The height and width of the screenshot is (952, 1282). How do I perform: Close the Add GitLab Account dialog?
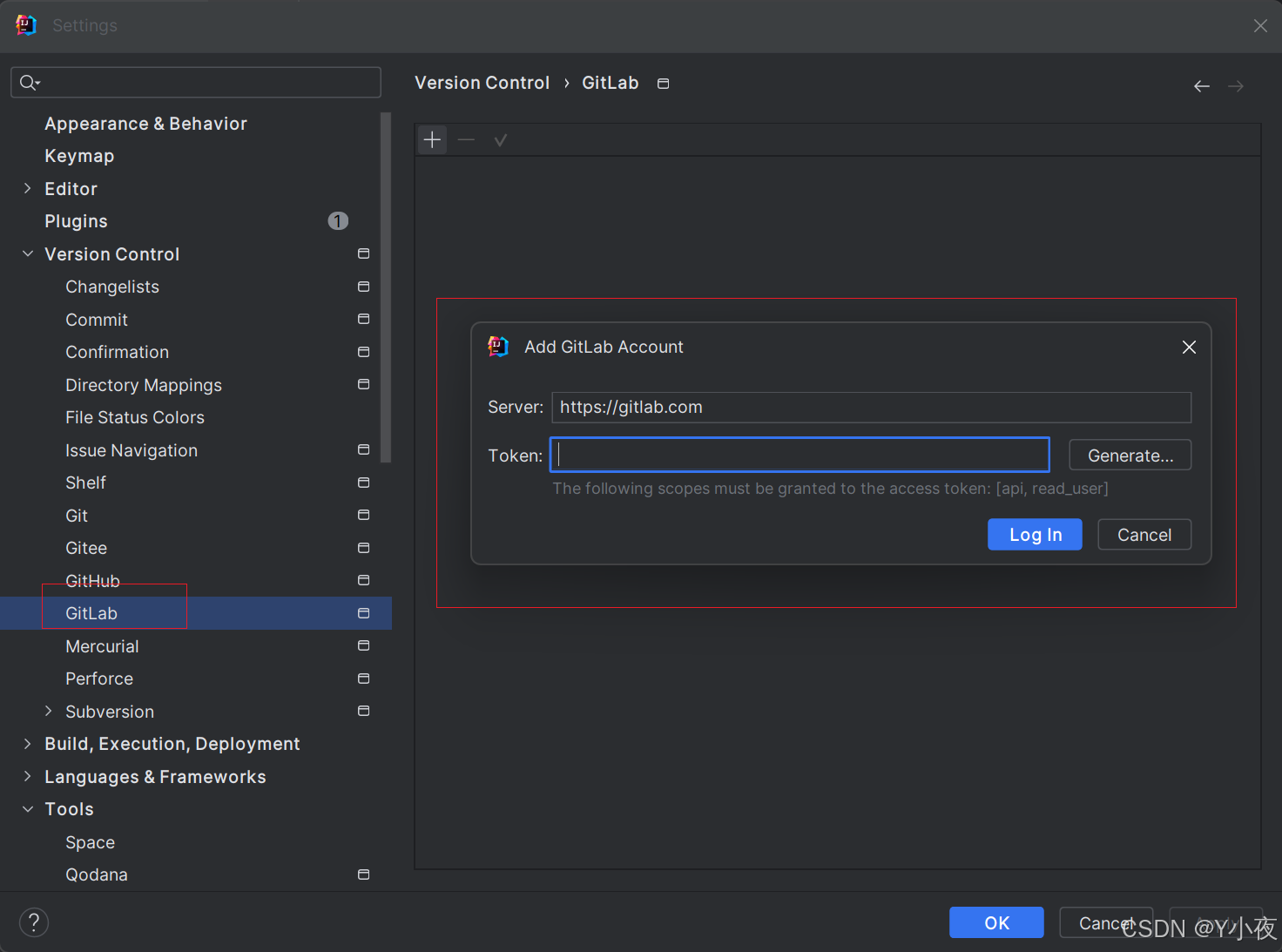click(x=1189, y=347)
